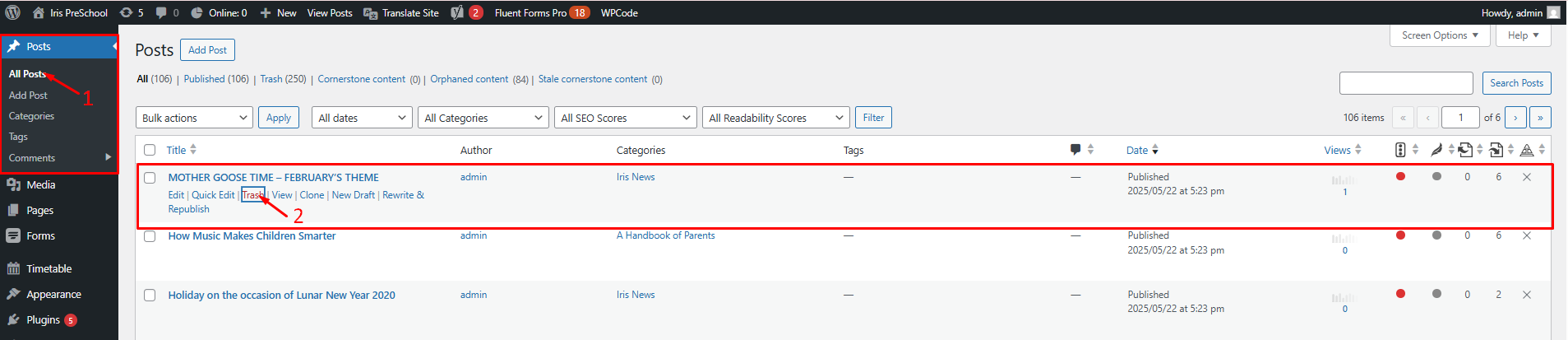Click the WordPress logo in admin bar
Image resolution: width=1568 pixels, height=340 pixels.
(13, 12)
